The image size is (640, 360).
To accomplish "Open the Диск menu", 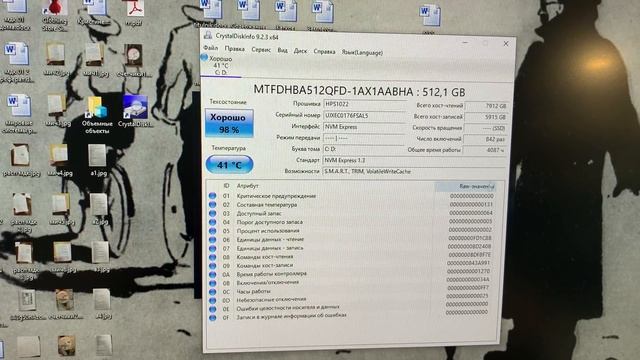I will point(300,51).
